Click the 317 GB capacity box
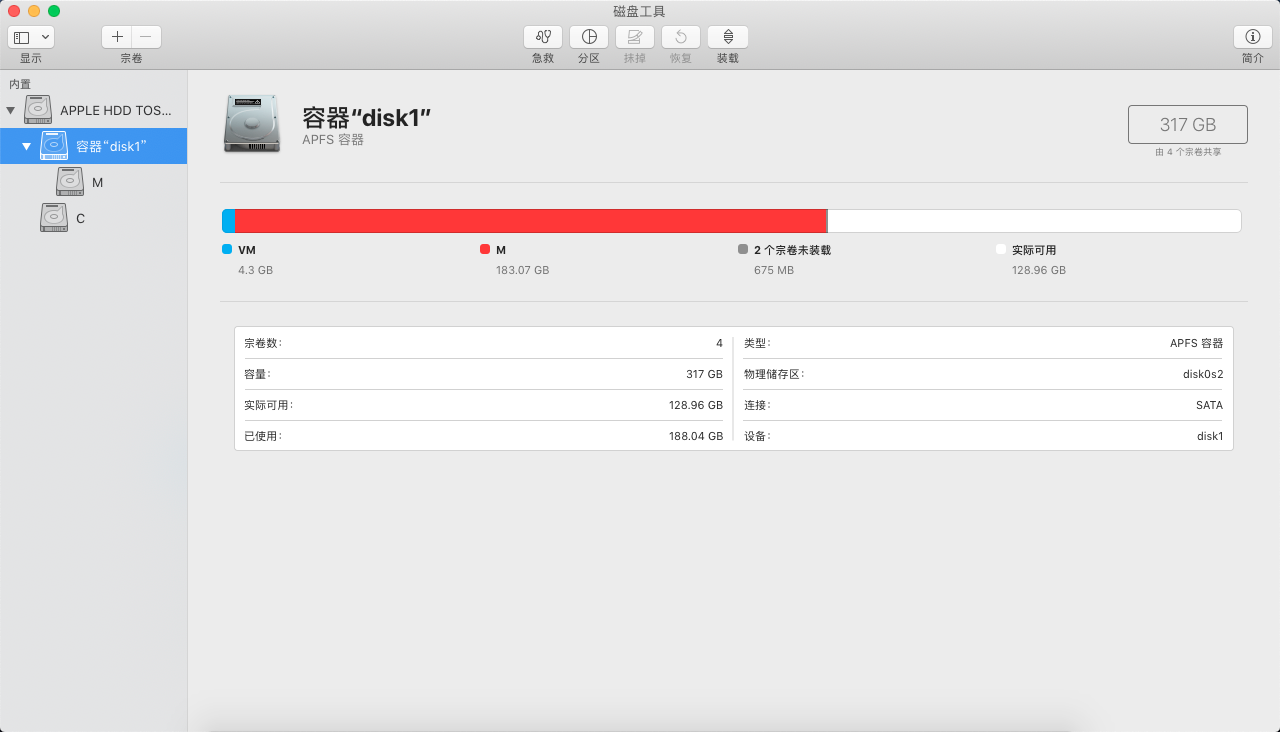Screen dimensions: 1280x732 pyautogui.click(x=1188, y=125)
